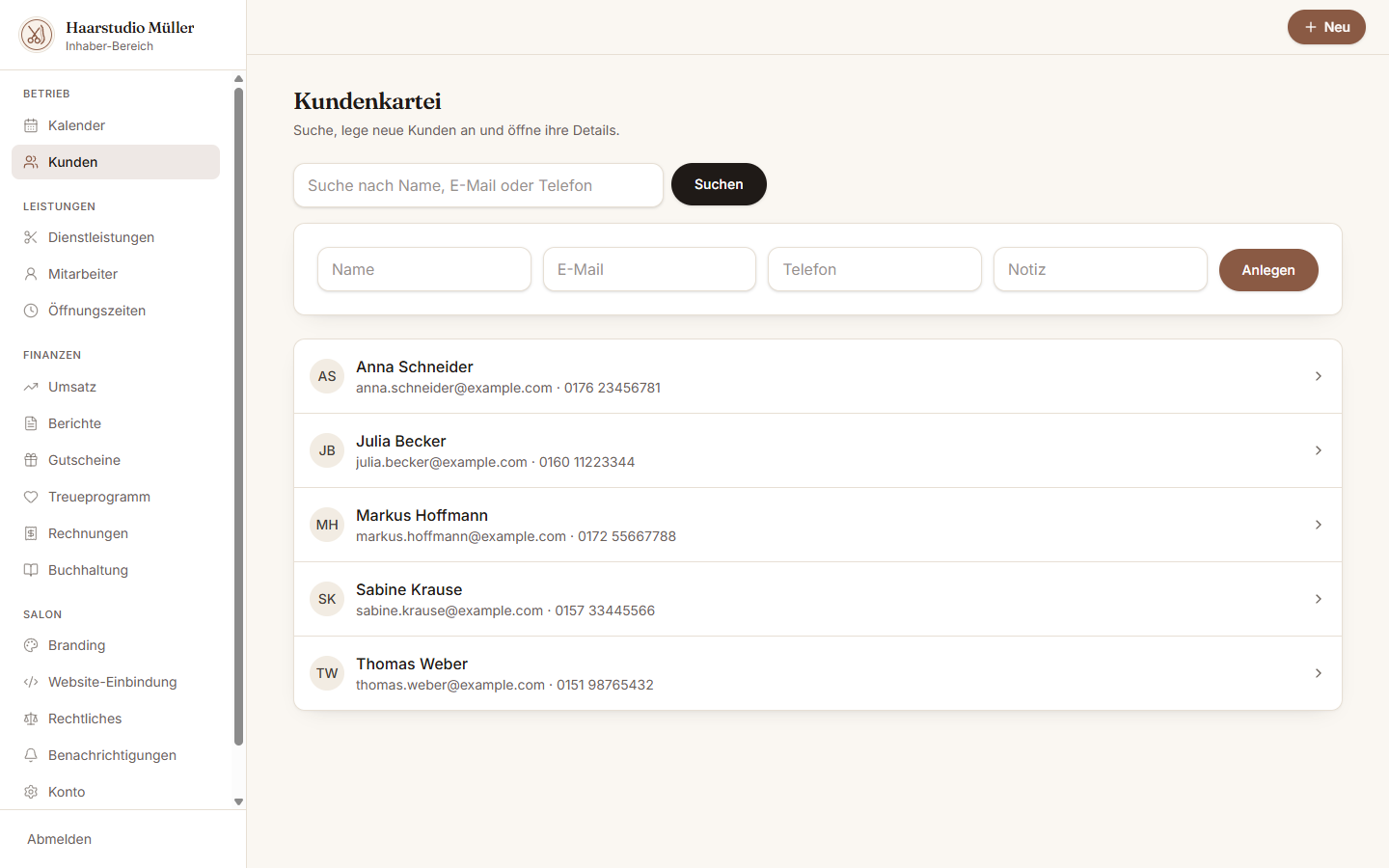
Task: Click the Gutscheine gift icon
Action: (31, 460)
